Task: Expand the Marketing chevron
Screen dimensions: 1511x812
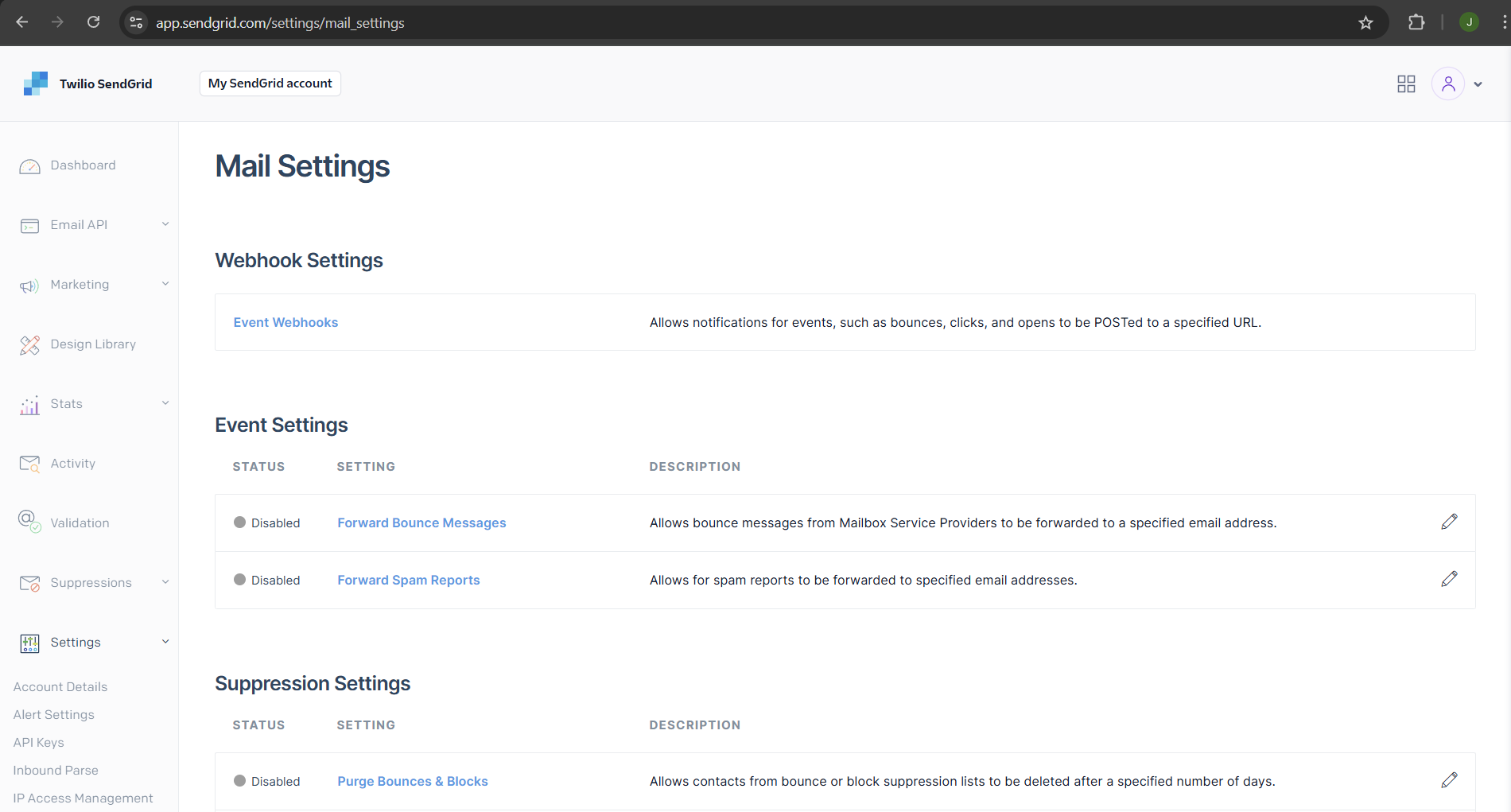Action: coord(165,284)
